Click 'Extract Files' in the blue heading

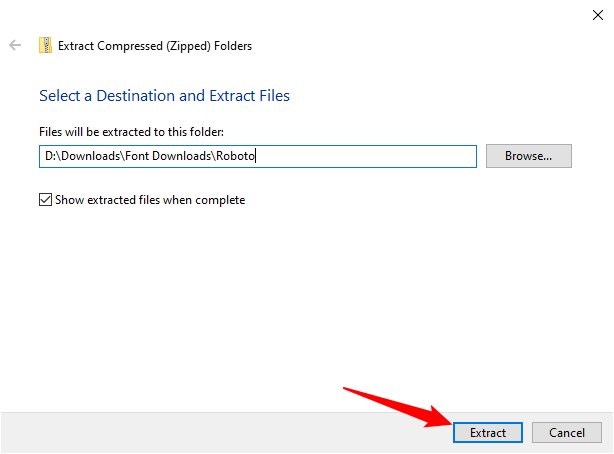tap(250, 96)
